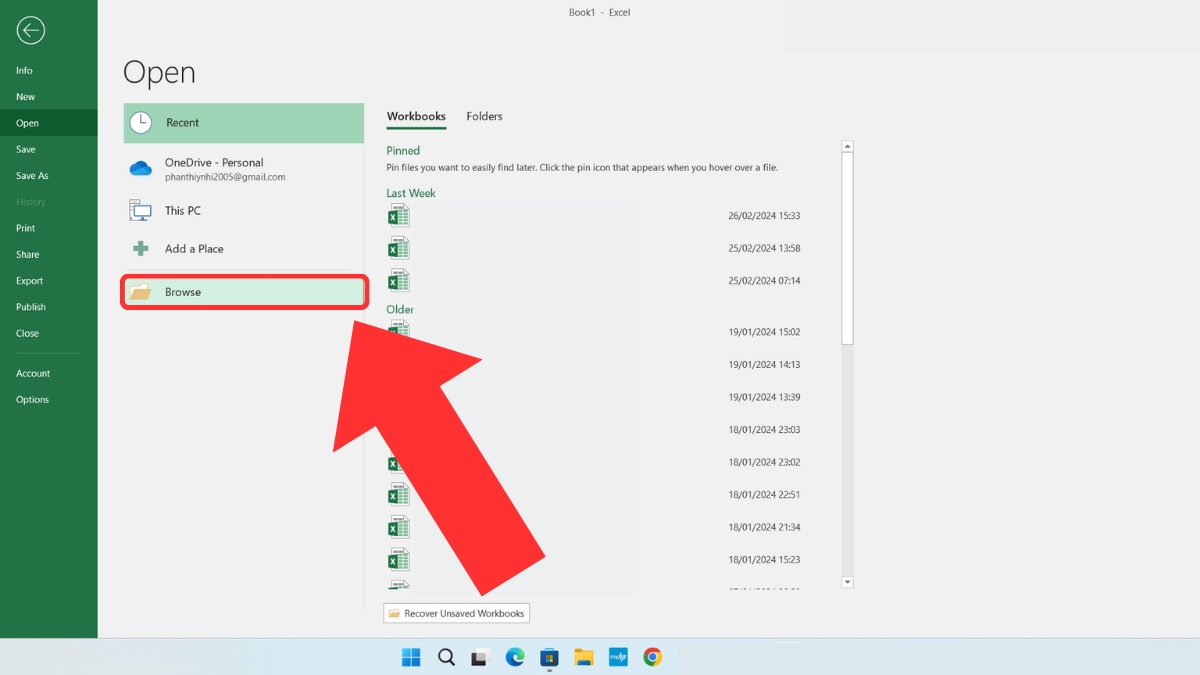Click the Recent clock icon

pos(142,122)
